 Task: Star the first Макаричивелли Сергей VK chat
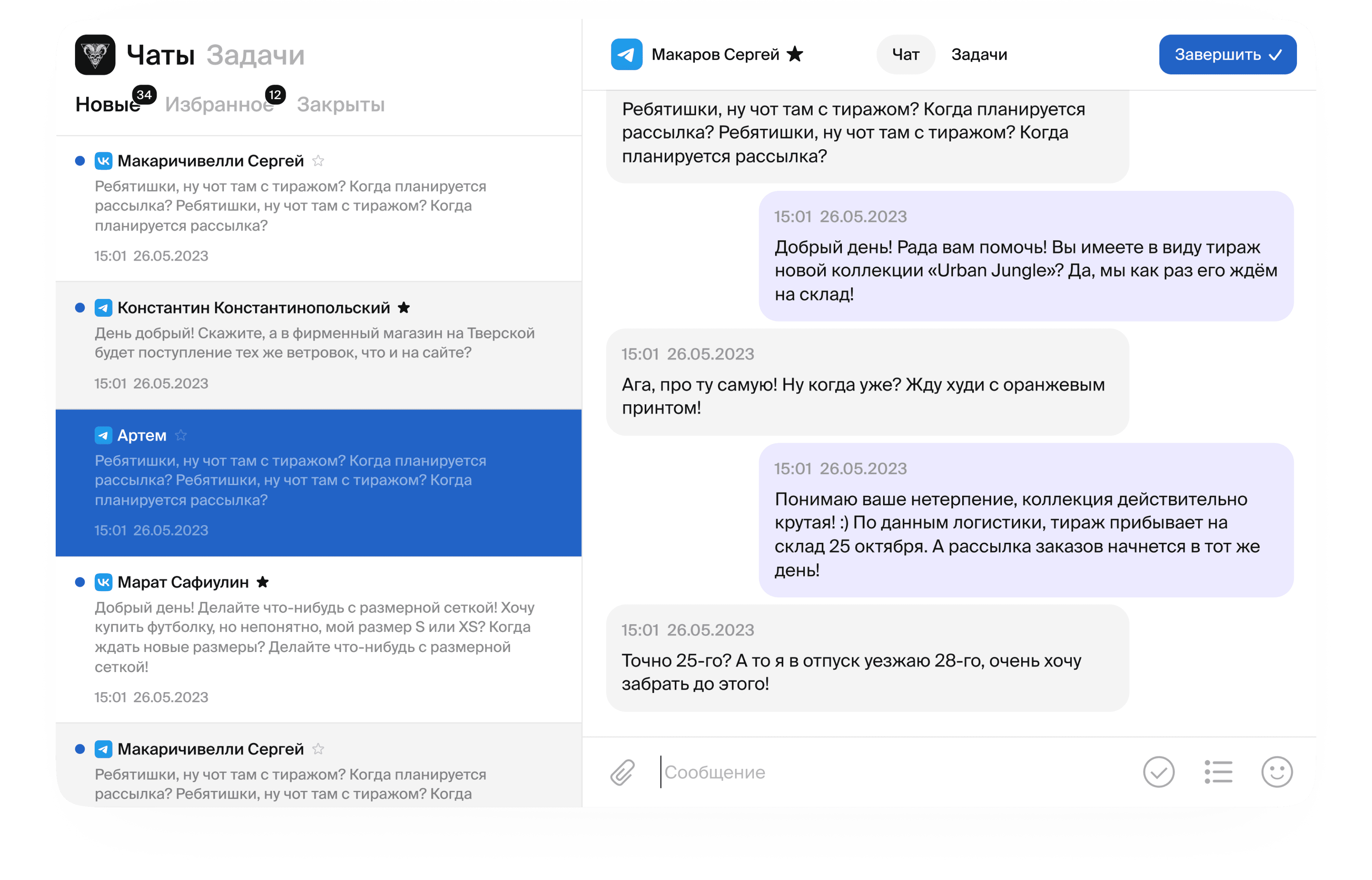(x=318, y=161)
